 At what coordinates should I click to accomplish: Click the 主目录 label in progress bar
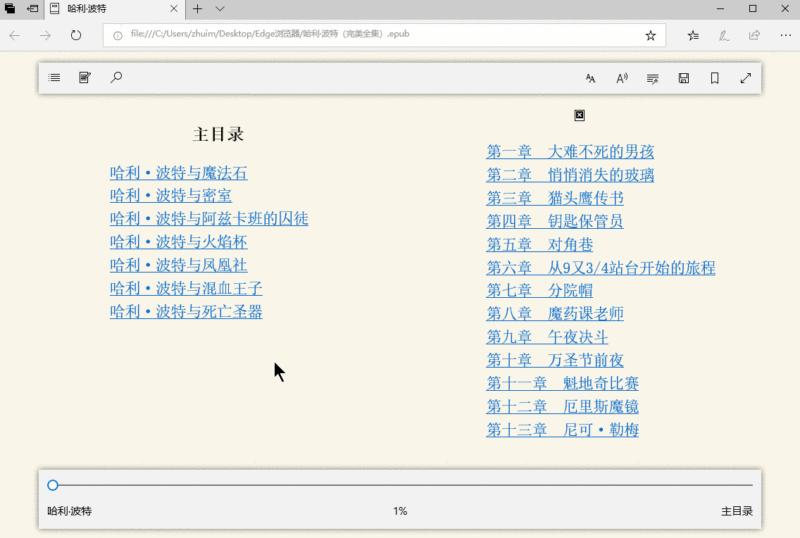pyautogui.click(x=737, y=511)
